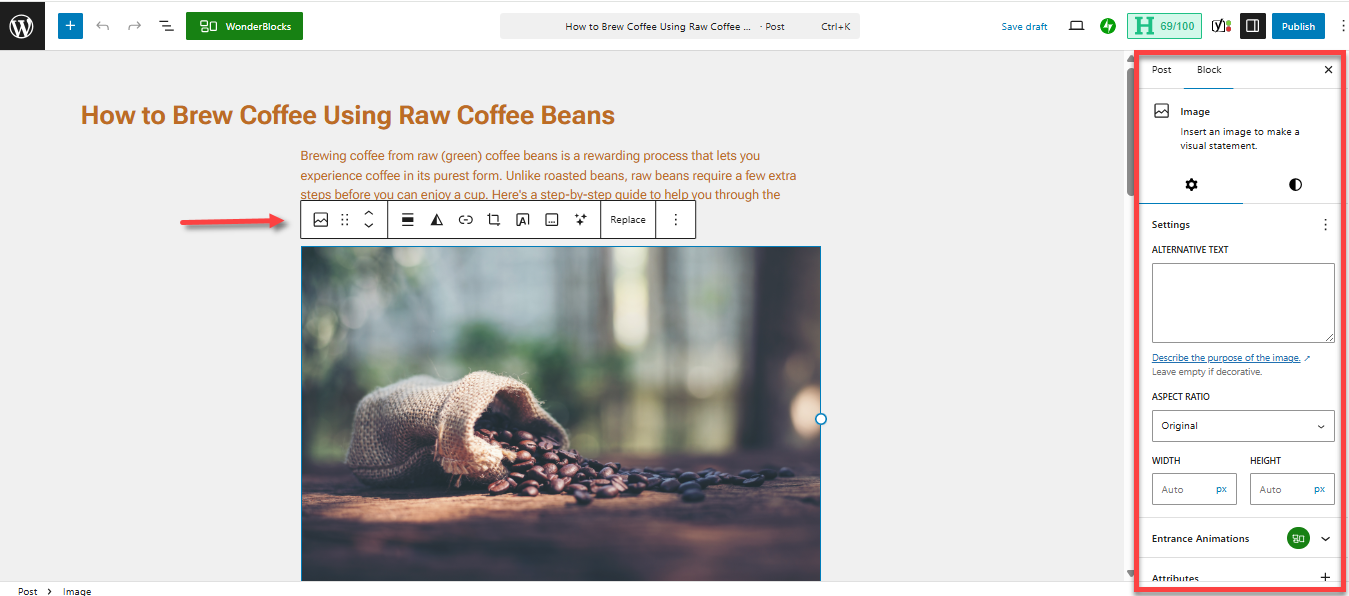Open the AI sparkle tool in toolbar
This screenshot has width=1349, height=596.
(x=580, y=220)
